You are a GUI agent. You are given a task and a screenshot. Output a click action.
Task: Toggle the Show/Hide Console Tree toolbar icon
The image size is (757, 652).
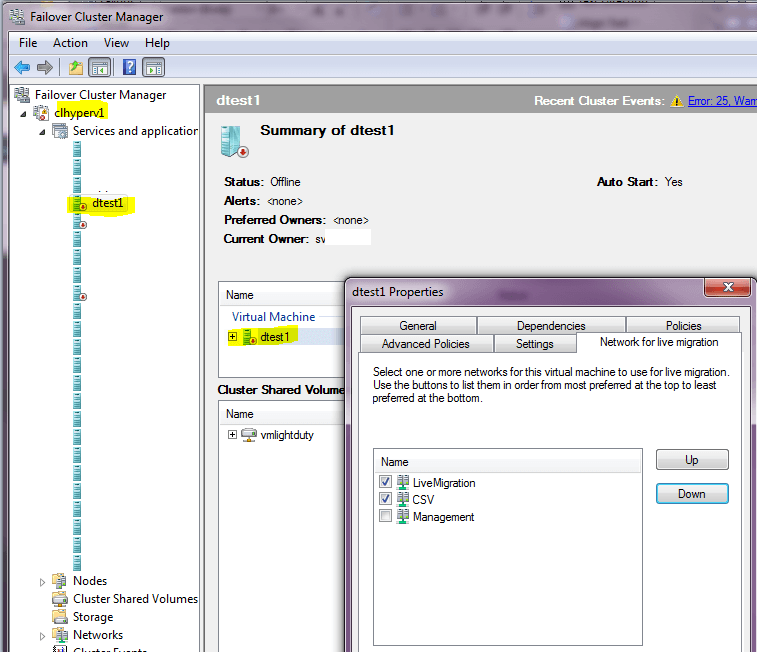coord(100,68)
